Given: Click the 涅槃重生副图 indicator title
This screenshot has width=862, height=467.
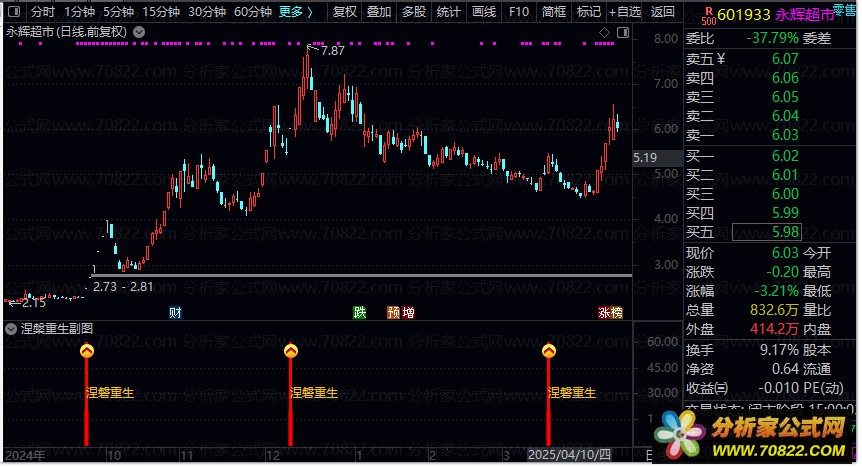Looking at the screenshot, I should 57,329.
